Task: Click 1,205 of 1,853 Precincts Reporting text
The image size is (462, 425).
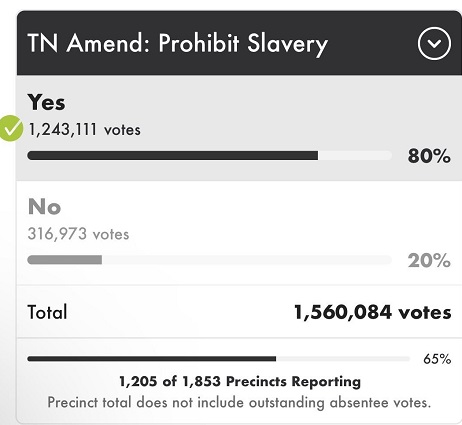Action: click(240, 381)
